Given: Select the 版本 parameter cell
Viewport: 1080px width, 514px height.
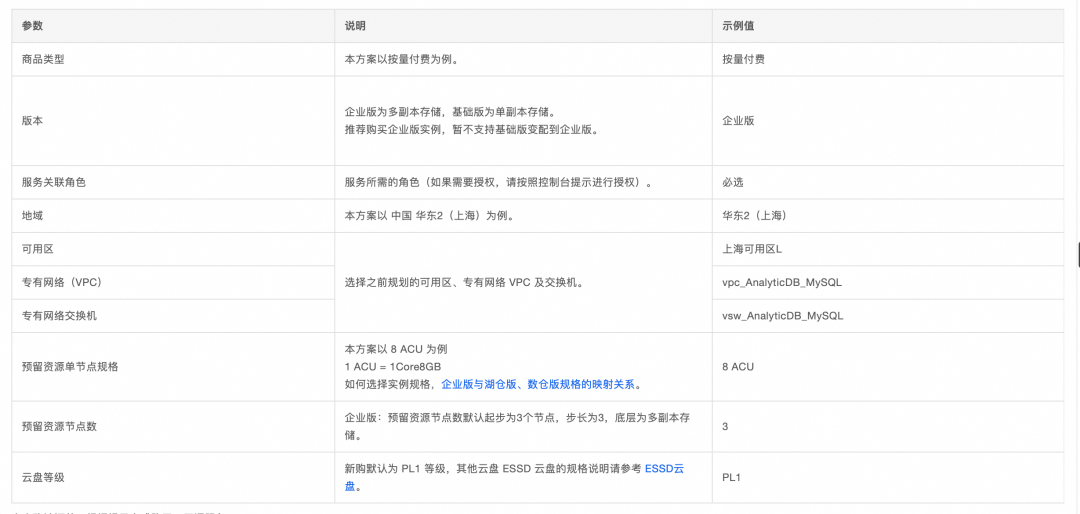Looking at the screenshot, I should point(173,121).
